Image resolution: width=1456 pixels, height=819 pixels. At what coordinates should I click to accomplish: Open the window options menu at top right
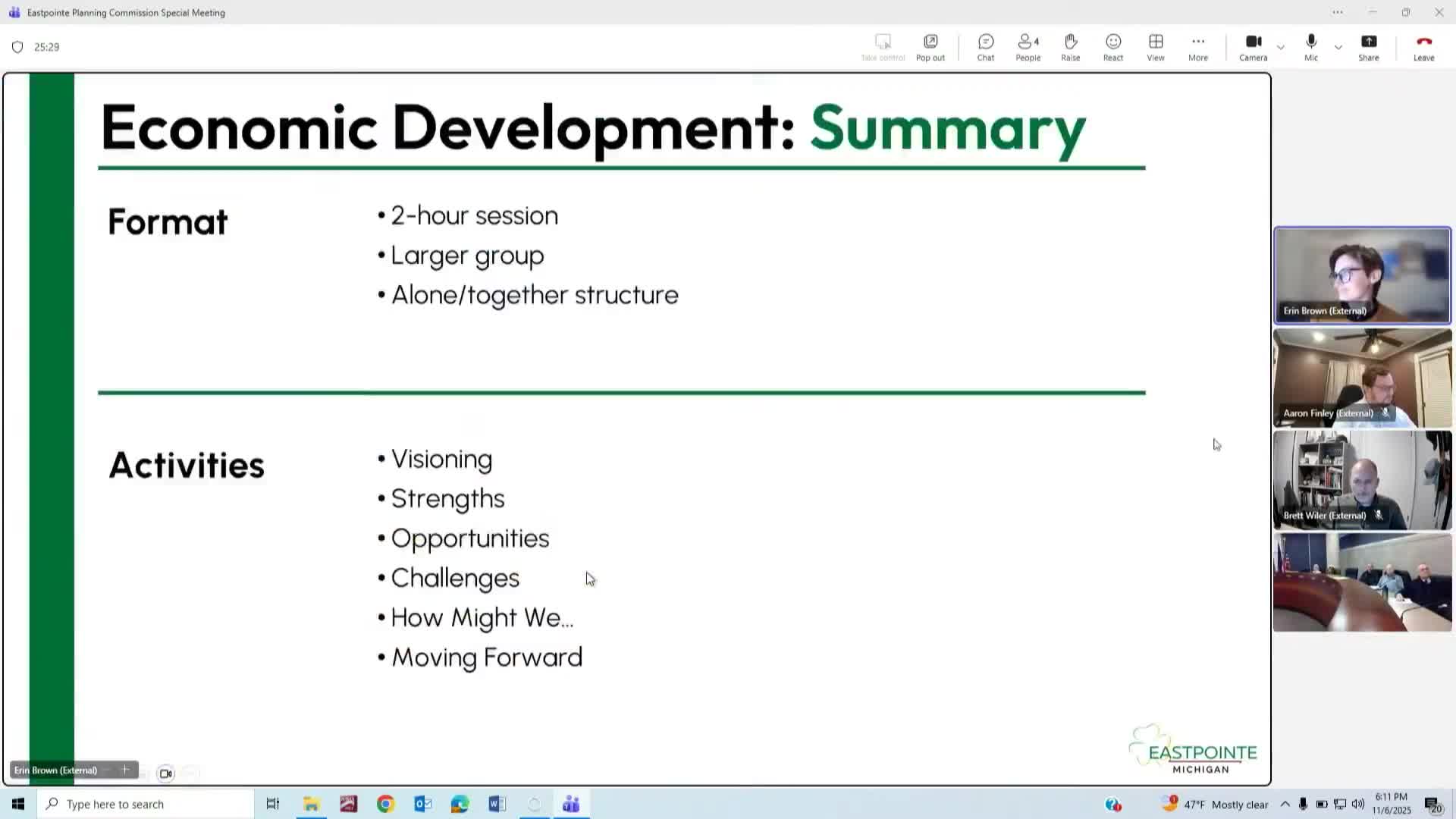pyautogui.click(x=1337, y=12)
